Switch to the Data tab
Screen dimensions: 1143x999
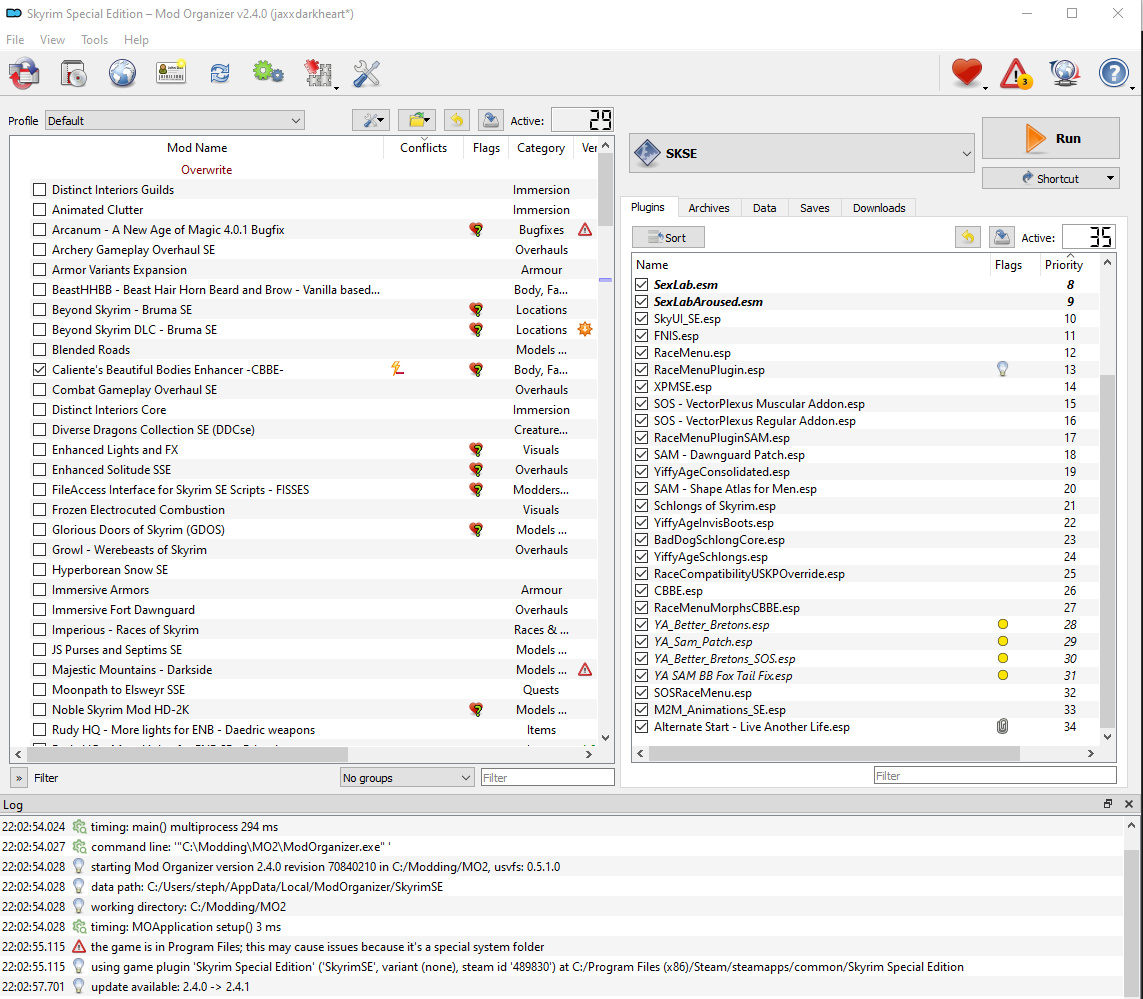coord(764,208)
